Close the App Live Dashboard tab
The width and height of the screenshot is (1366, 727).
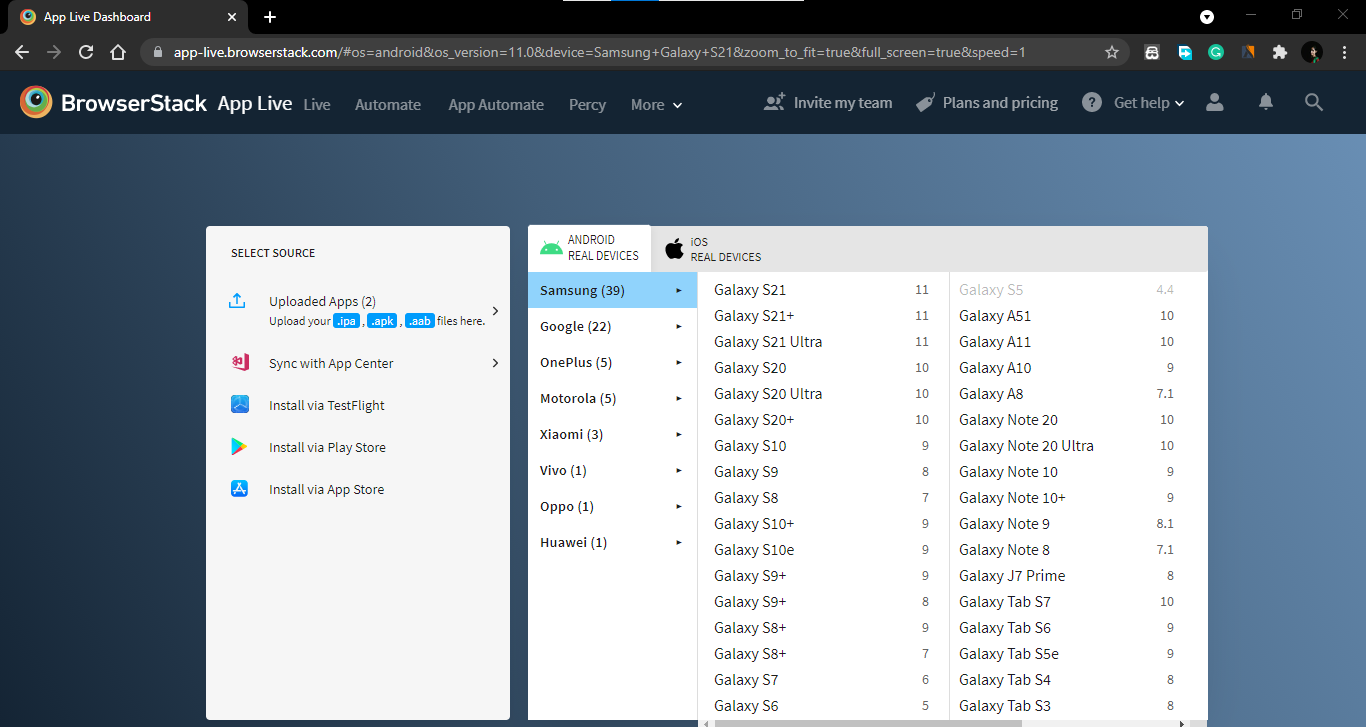(x=232, y=17)
